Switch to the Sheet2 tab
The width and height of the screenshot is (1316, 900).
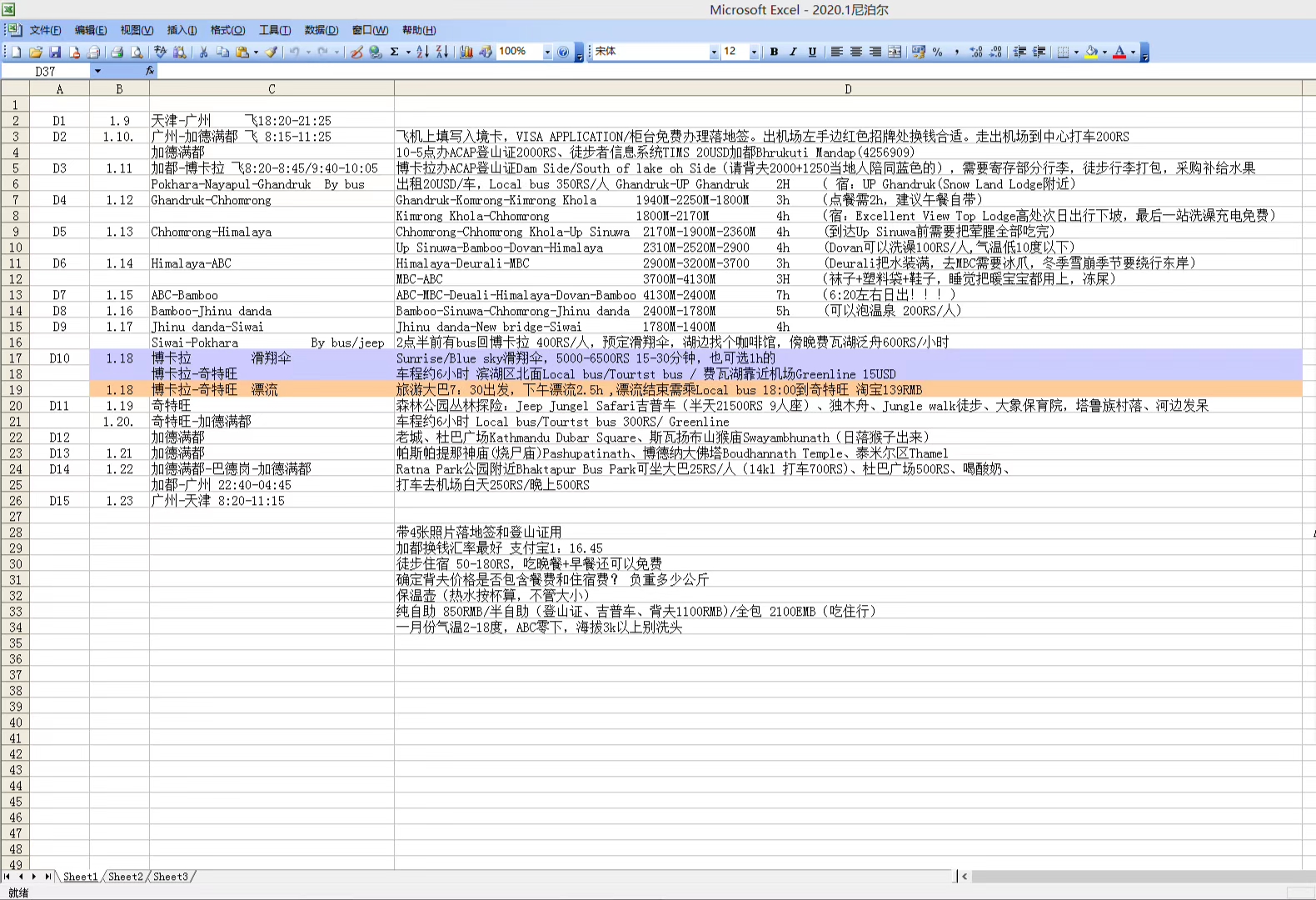[x=125, y=877]
